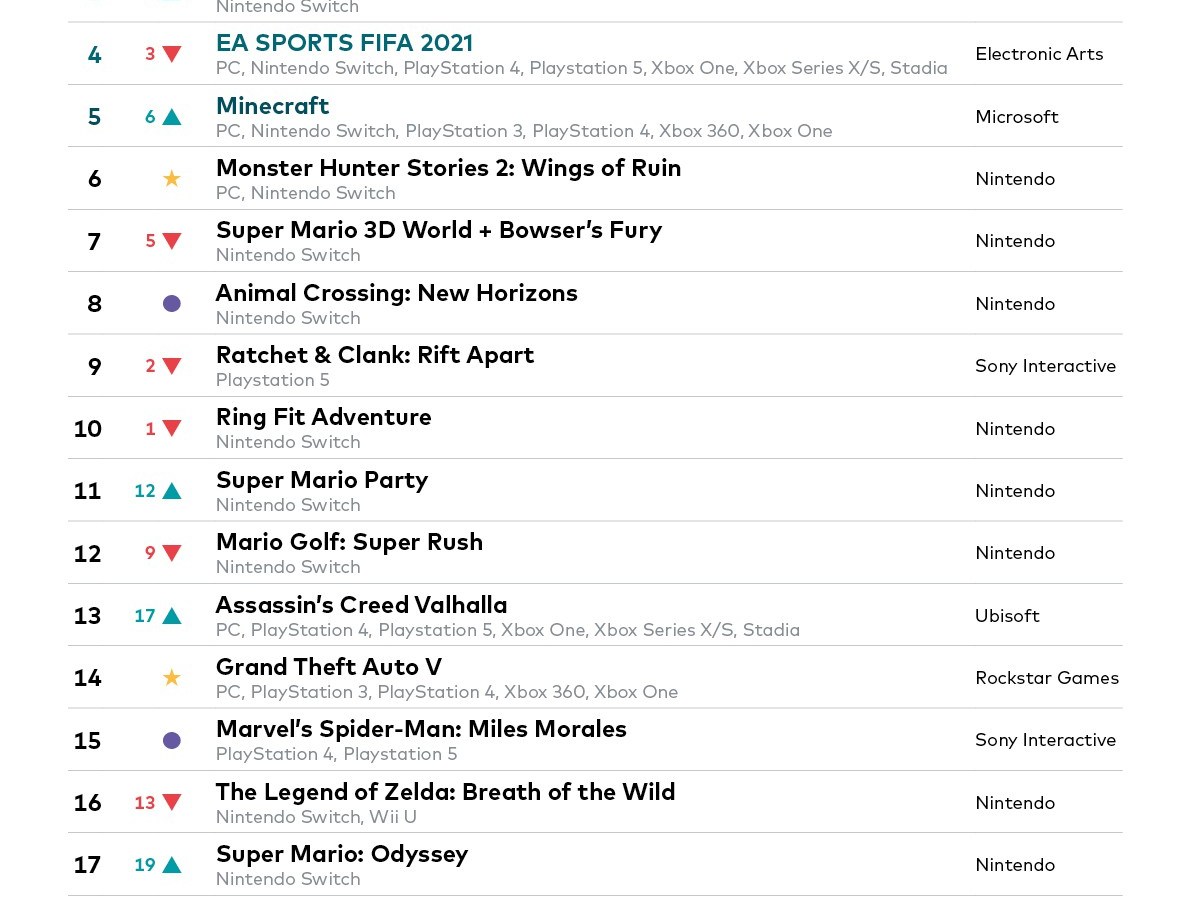Click the purple dot beside Spider-Man: Miles Morales
The height and width of the screenshot is (900, 1191).
point(172,740)
